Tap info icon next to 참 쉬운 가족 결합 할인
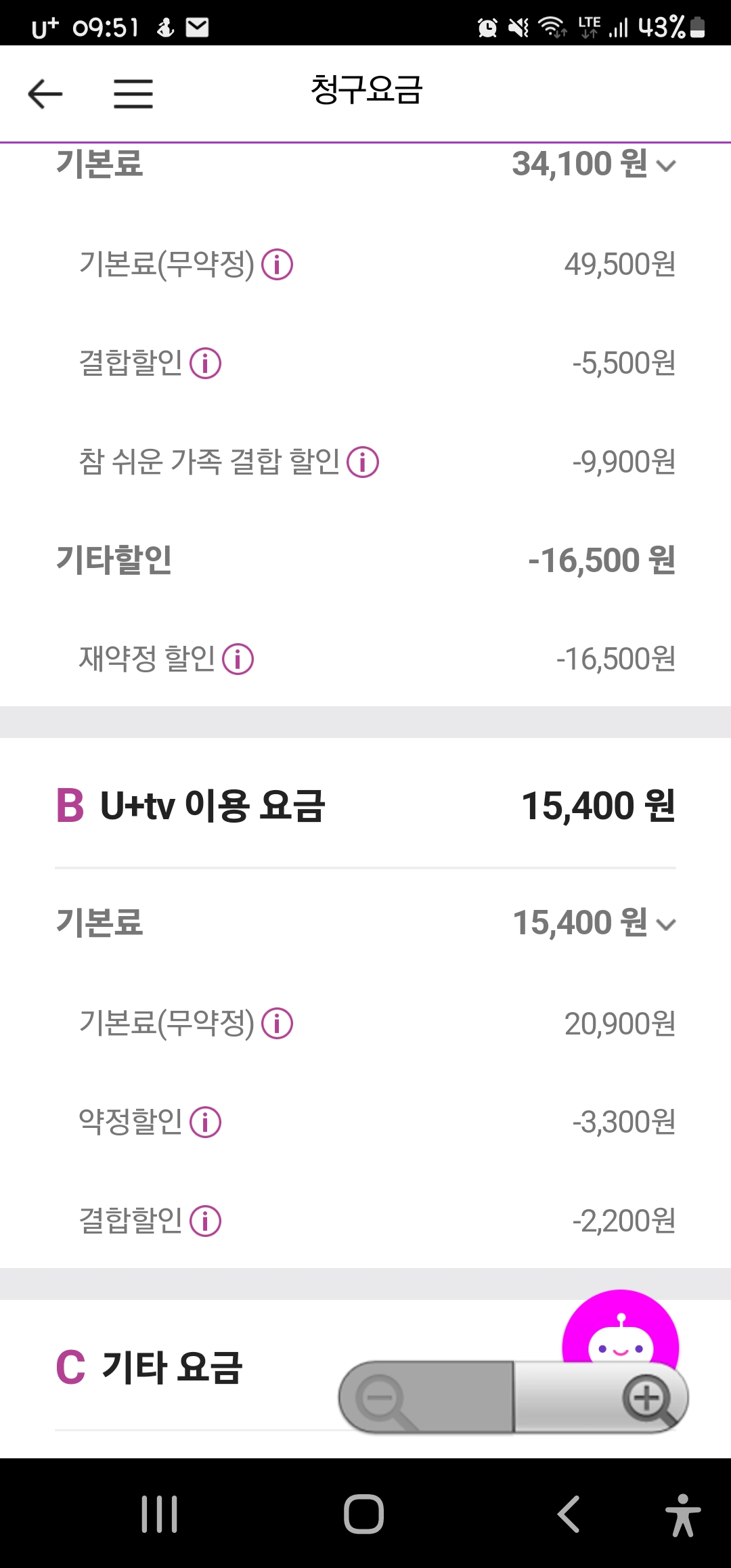Image resolution: width=731 pixels, height=1568 pixels. click(x=363, y=462)
